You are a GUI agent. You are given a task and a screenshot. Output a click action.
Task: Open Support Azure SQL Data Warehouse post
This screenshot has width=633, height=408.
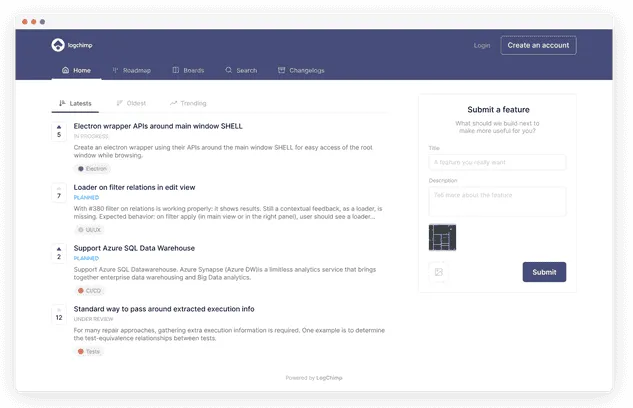pos(134,248)
